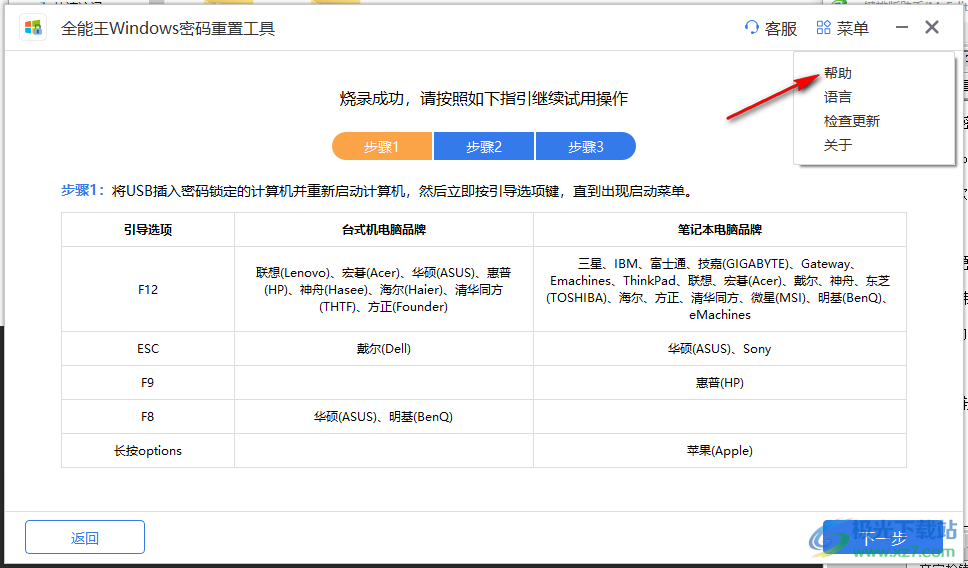The height and width of the screenshot is (568, 968).
Task: Click the 戴尔(Dell) desktop cell
Action: 384,349
